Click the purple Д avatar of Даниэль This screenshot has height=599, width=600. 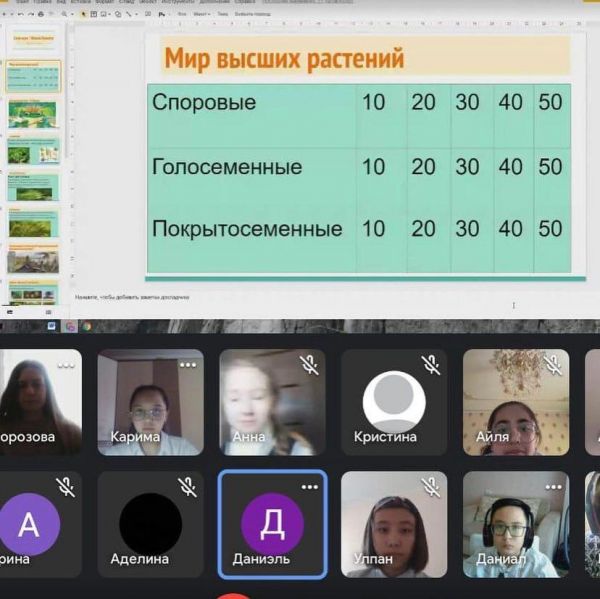pos(272,523)
